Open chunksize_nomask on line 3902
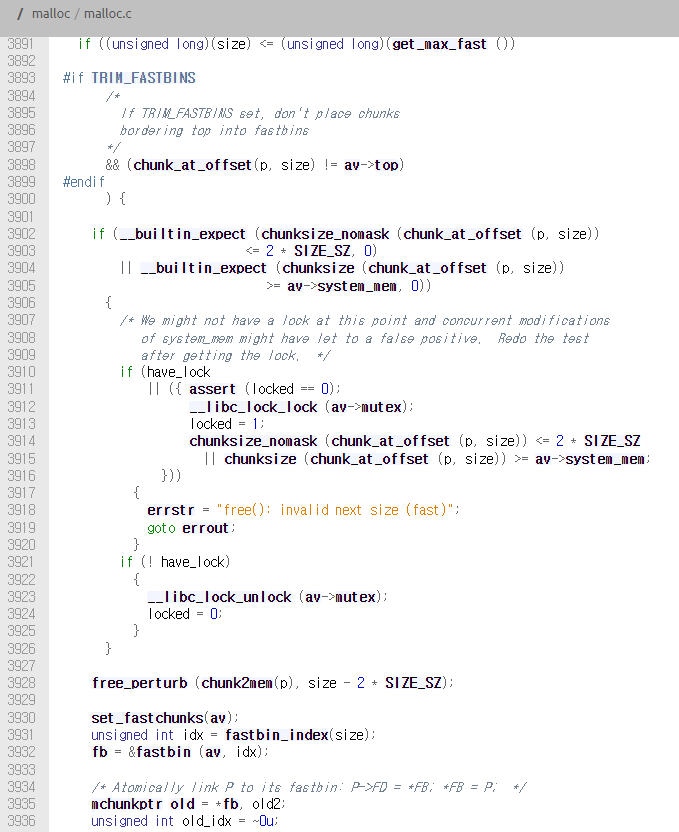Image resolution: width=679 pixels, height=832 pixels. [x=325, y=234]
